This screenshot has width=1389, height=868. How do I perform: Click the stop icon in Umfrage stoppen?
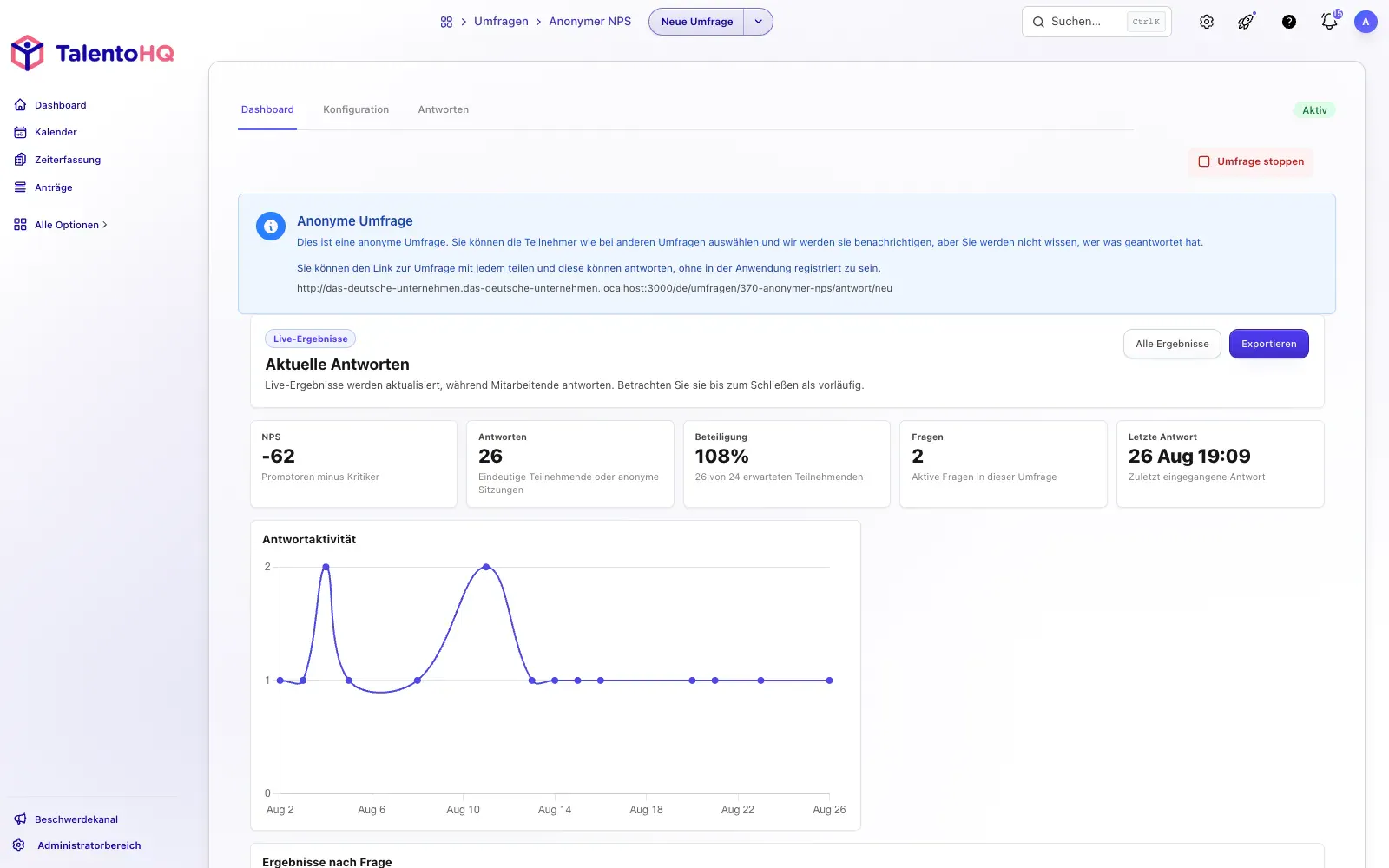(1204, 161)
